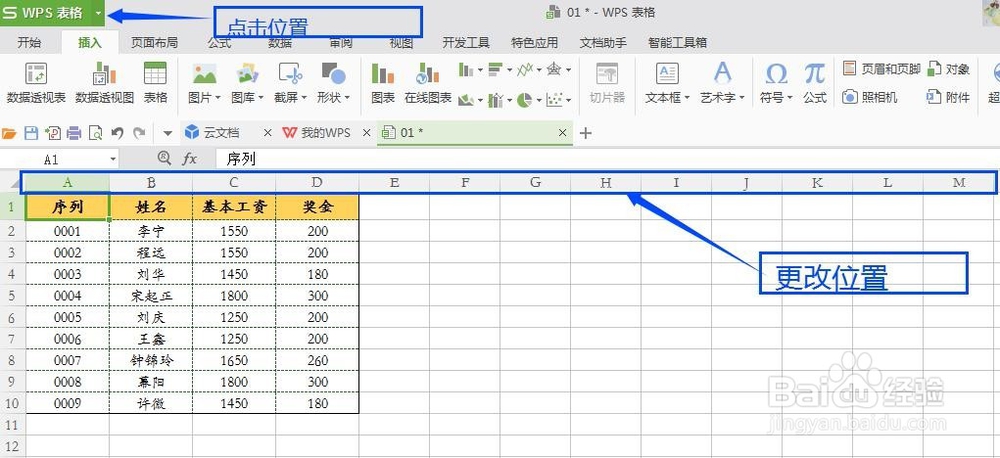The width and height of the screenshot is (1000, 458).
Task: Close the 云文档 tab
Action: pos(267,133)
